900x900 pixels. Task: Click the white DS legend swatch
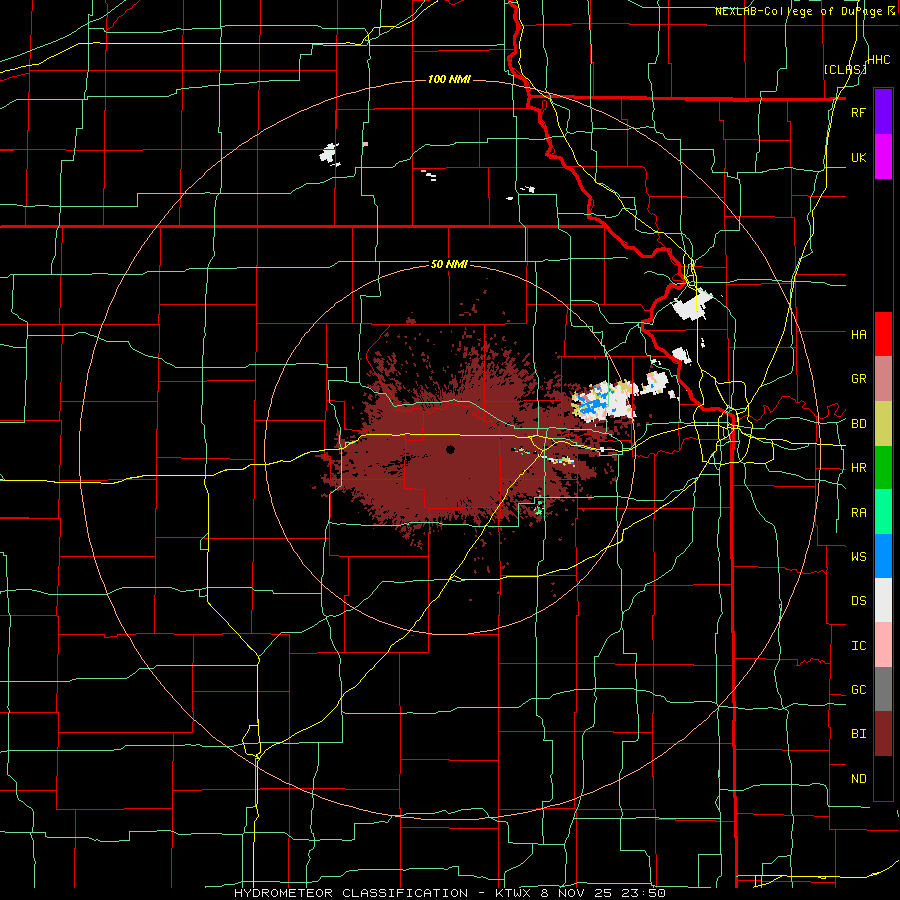tap(883, 600)
